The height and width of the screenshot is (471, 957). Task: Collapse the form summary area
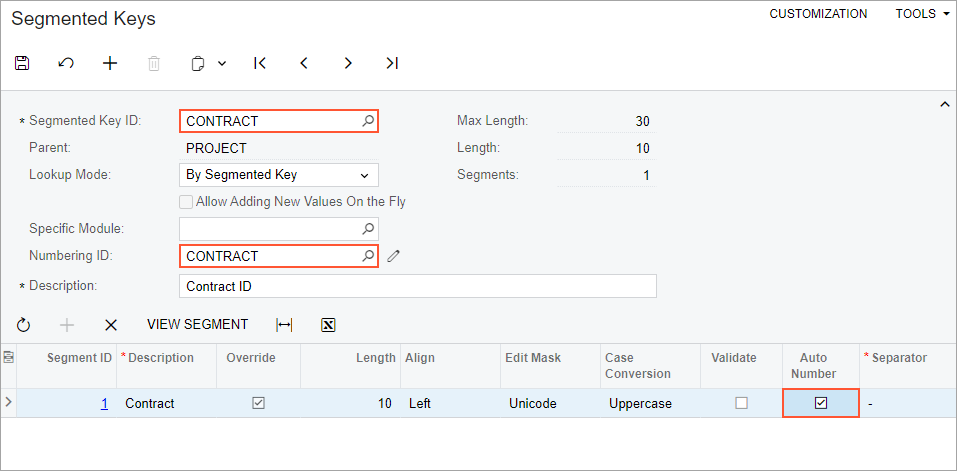[943, 104]
